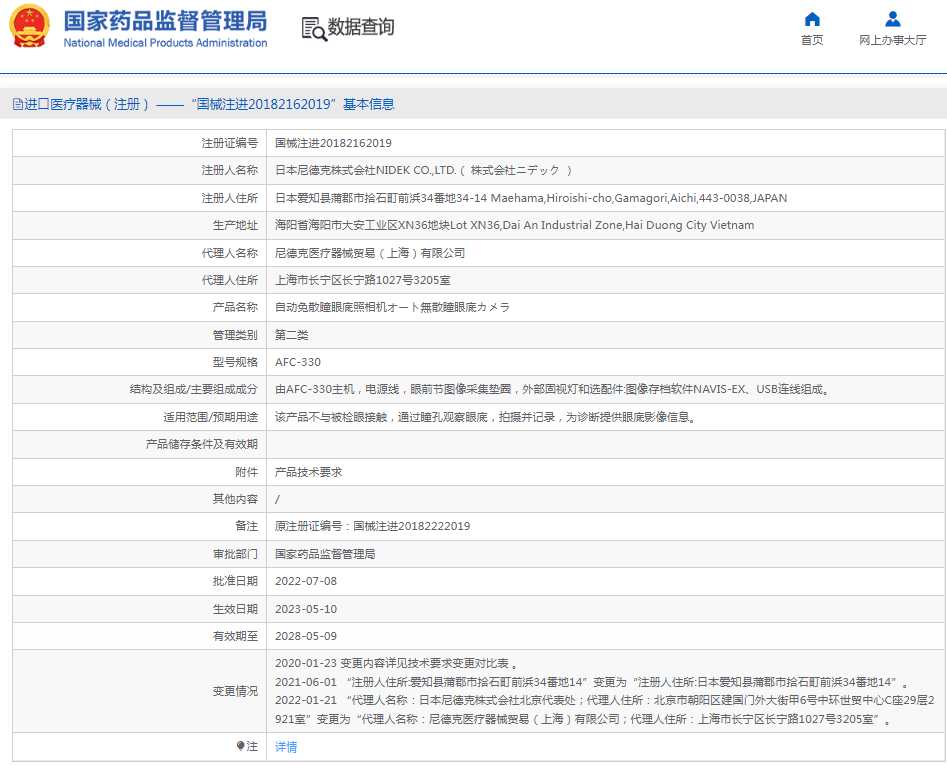Select the 国械注进20182162019 基本信息 page title
Image resolution: width=947 pixels, height=766 pixels.
(x=294, y=103)
